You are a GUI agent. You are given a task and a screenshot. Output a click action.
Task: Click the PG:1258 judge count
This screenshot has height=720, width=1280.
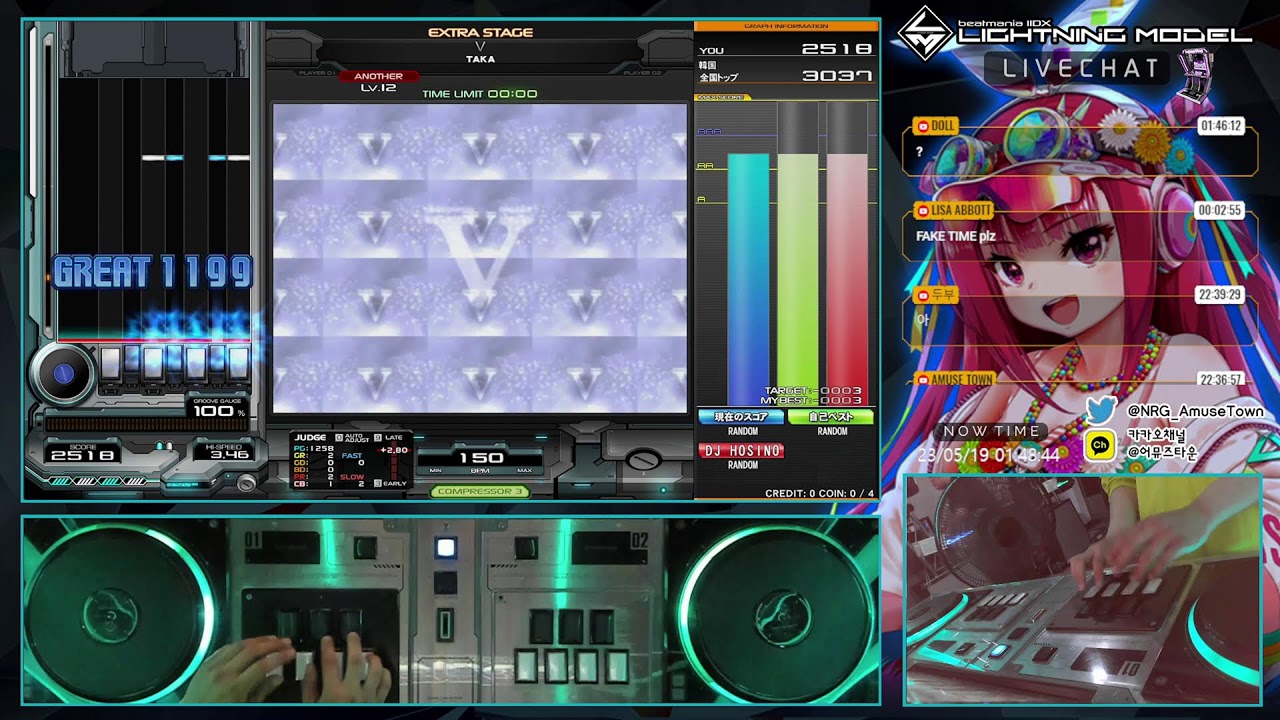(313, 448)
